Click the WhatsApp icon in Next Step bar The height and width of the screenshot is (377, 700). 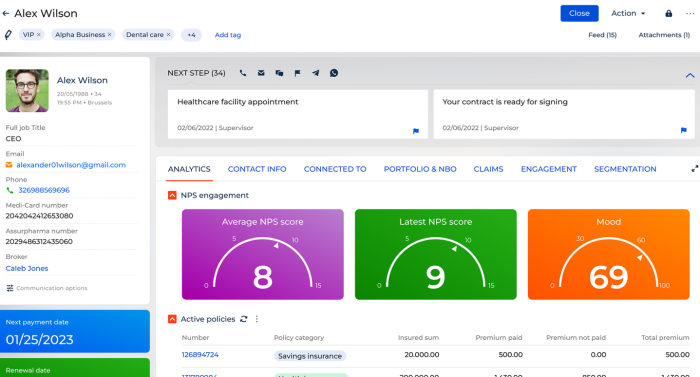click(x=334, y=73)
